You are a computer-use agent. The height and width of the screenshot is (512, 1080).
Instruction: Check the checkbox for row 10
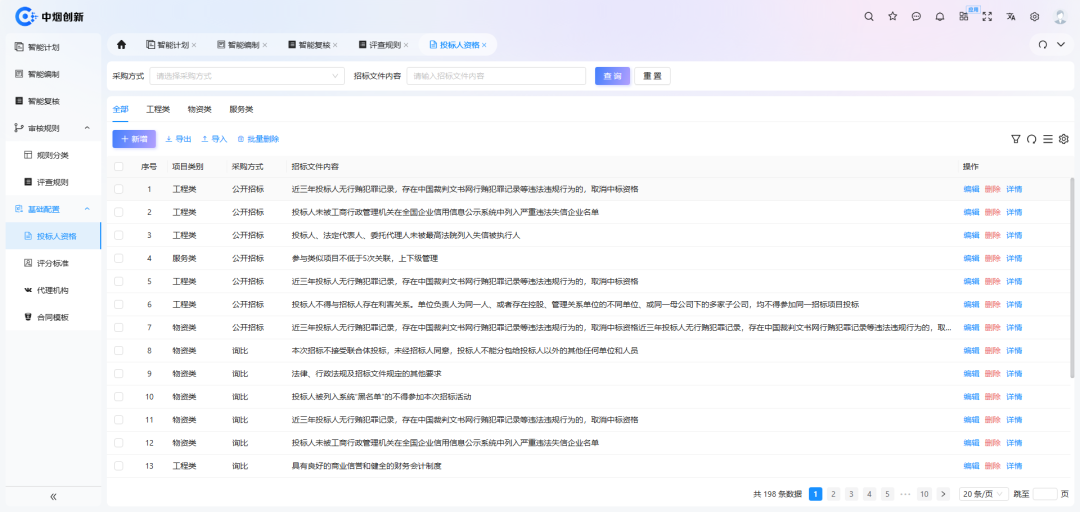tap(118, 397)
